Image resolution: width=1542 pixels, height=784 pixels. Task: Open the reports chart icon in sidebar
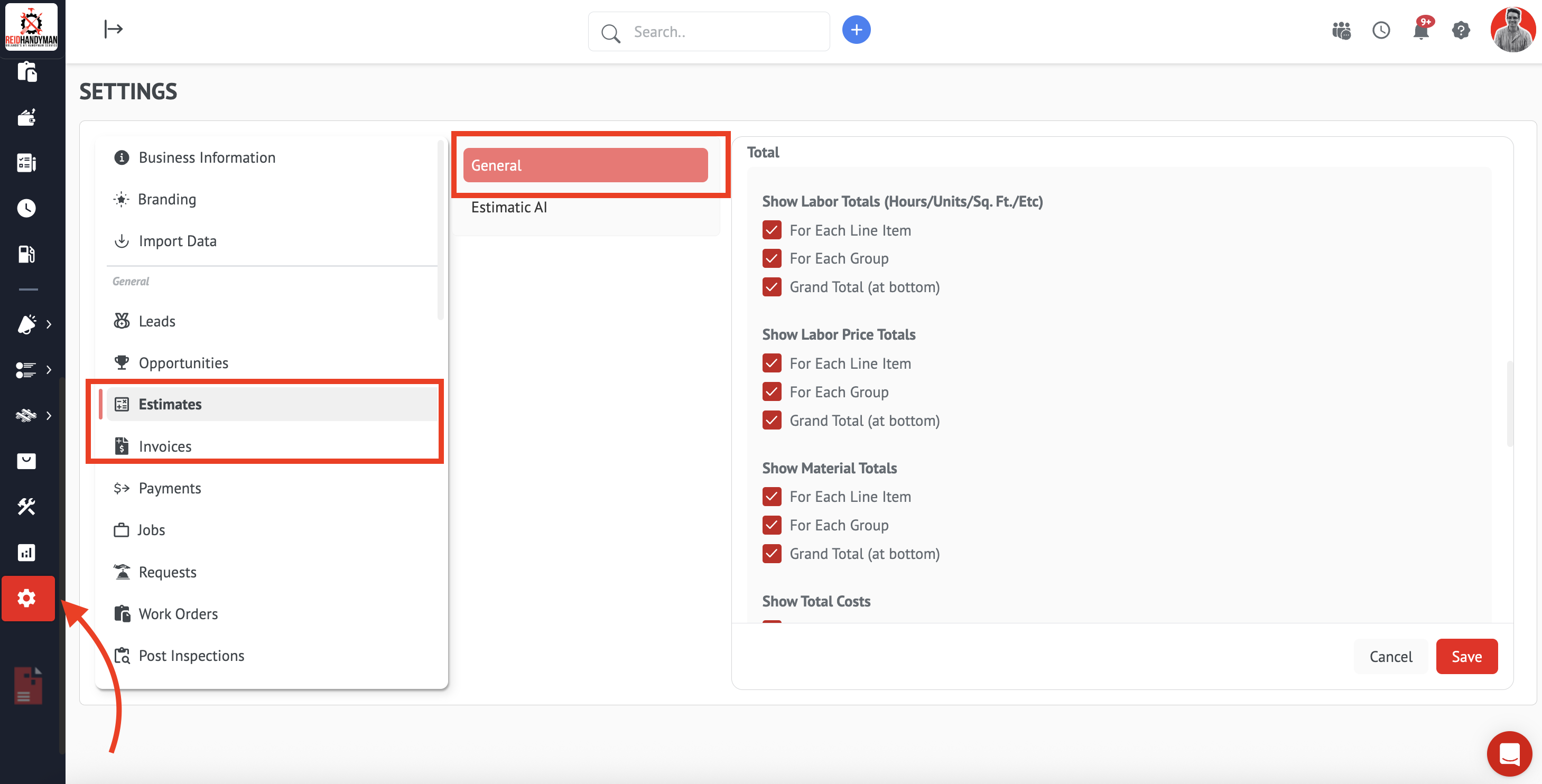(x=26, y=552)
